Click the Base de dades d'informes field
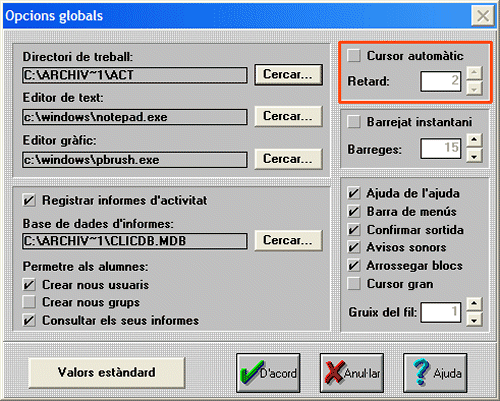The width and height of the screenshot is (500, 401). pyautogui.click(x=135, y=241)
